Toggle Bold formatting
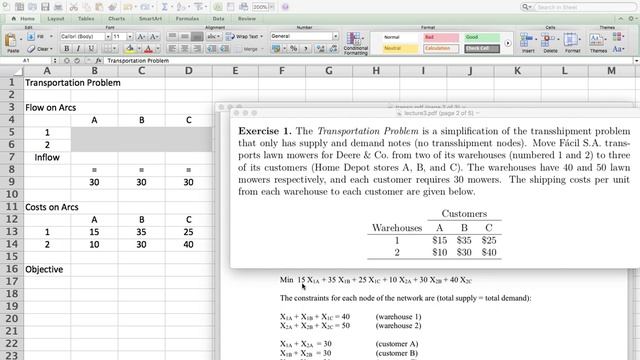Viewport: 640px width, 360px height. (67, 49)
